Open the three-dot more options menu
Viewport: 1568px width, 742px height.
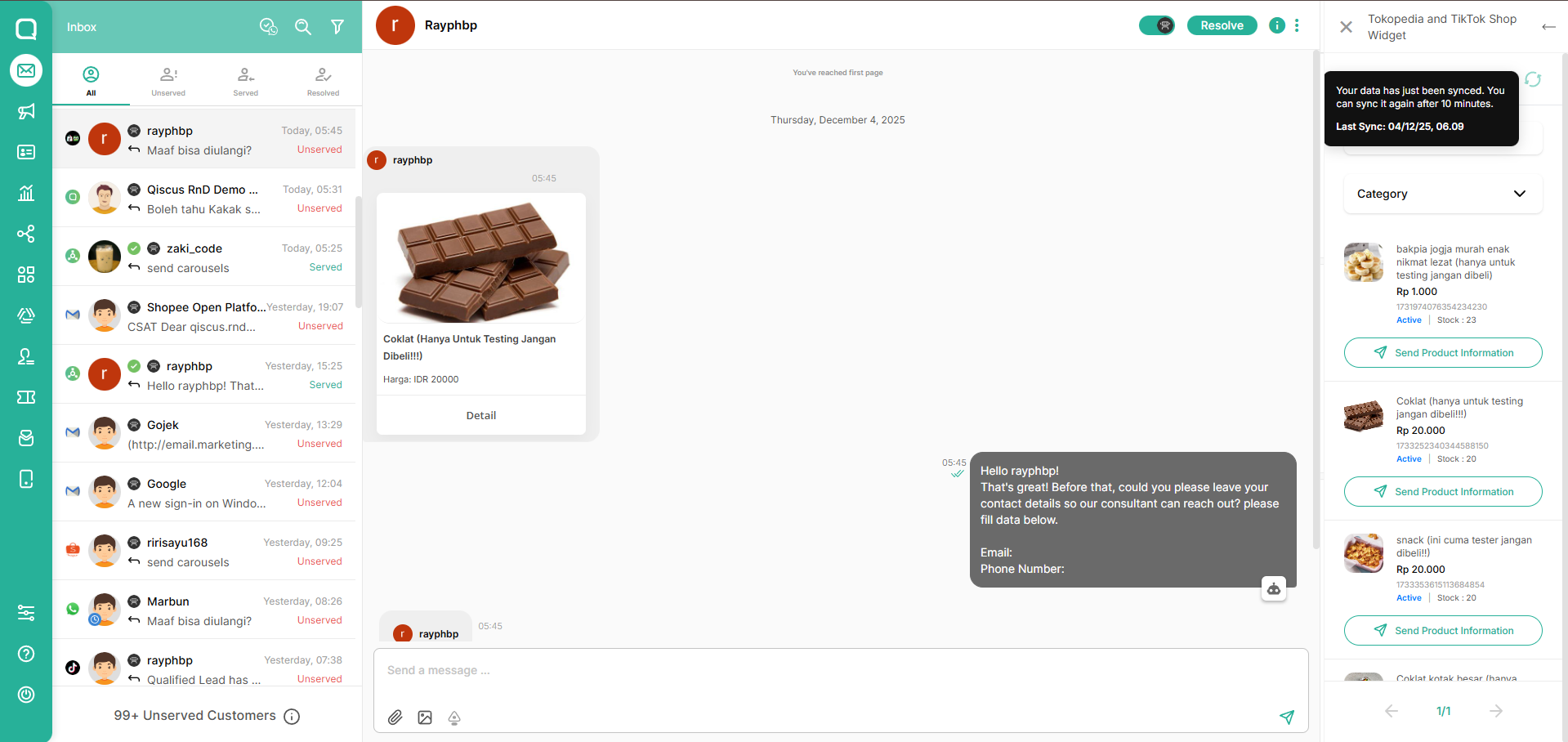click(x=1297, y=25)
